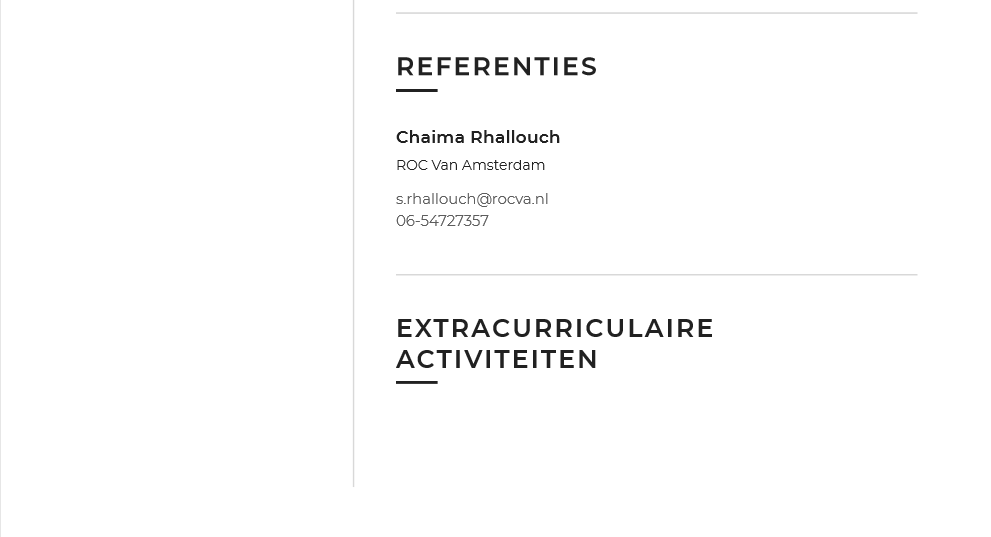991x537 pixels.
Task: Click the @ symbol in the email address
Action: click(x=483, y=199)
